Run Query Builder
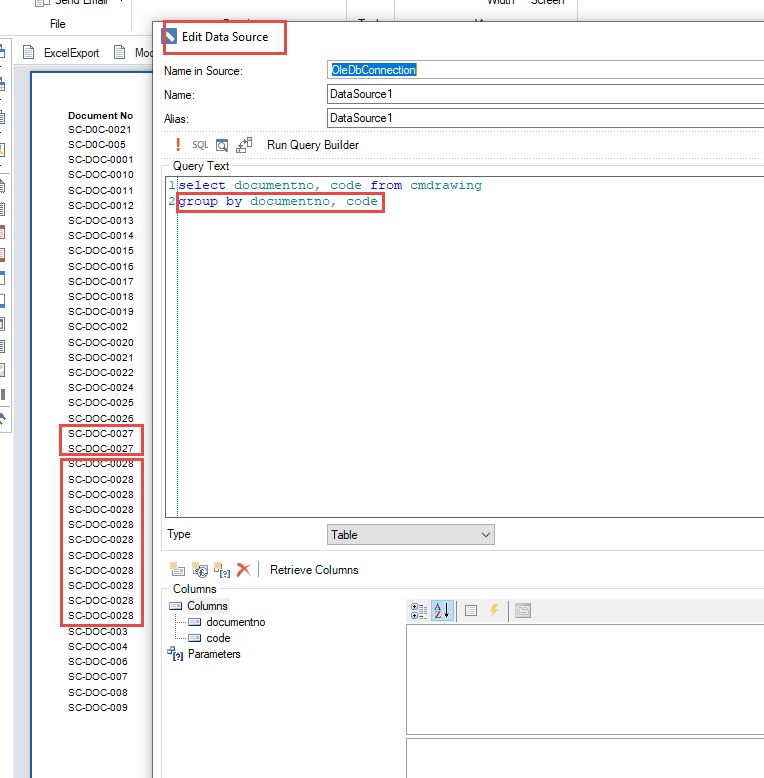This screenshot has height=778, width=764. pos(313,145)
